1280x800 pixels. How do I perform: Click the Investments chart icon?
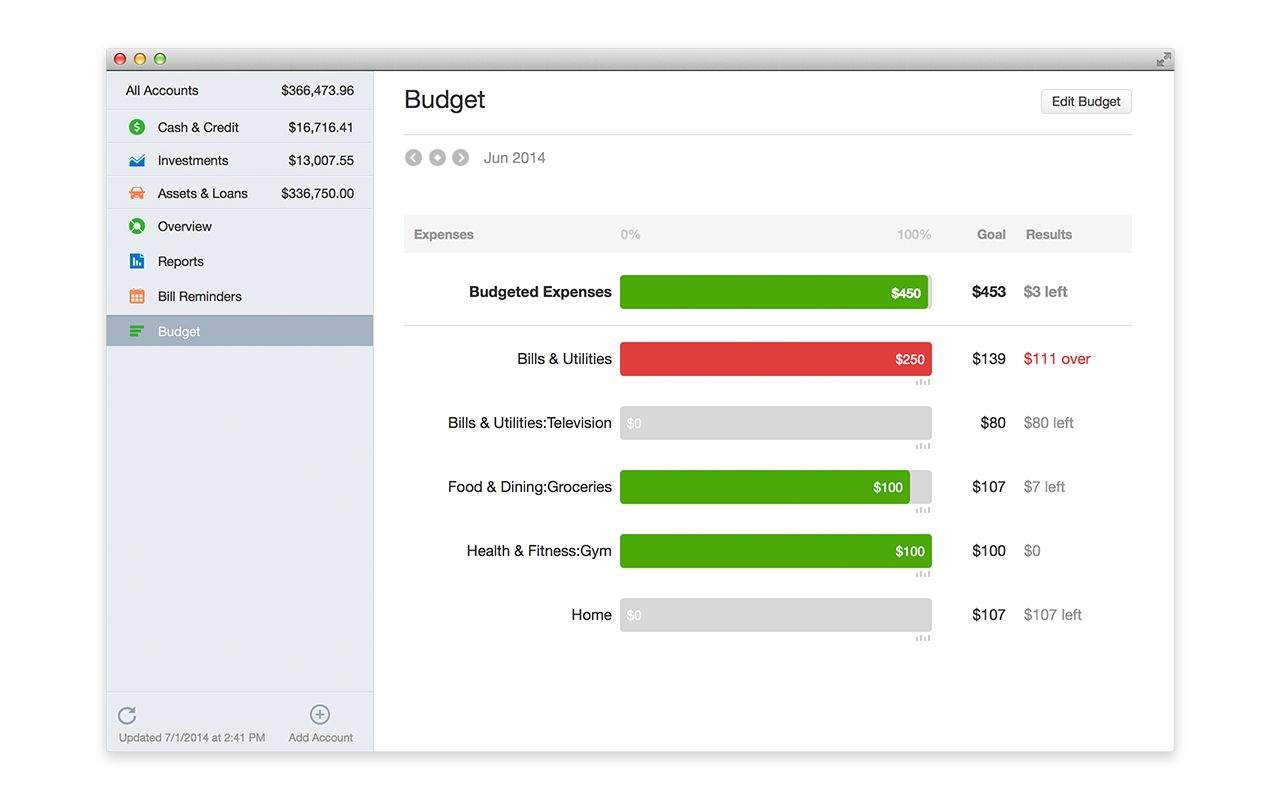137,160
